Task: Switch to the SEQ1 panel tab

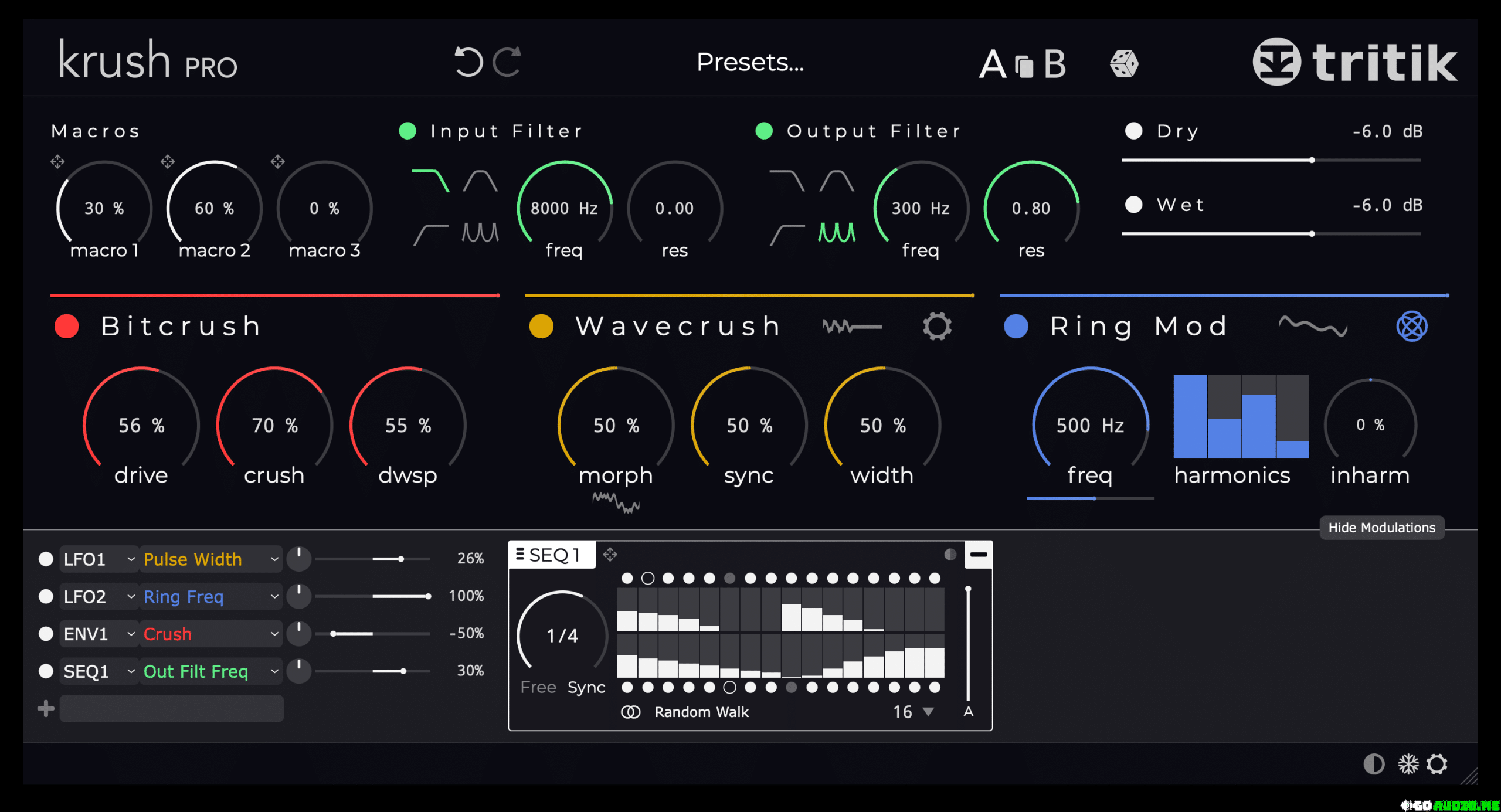Action: pyautogui.click(x=552, y=555)
